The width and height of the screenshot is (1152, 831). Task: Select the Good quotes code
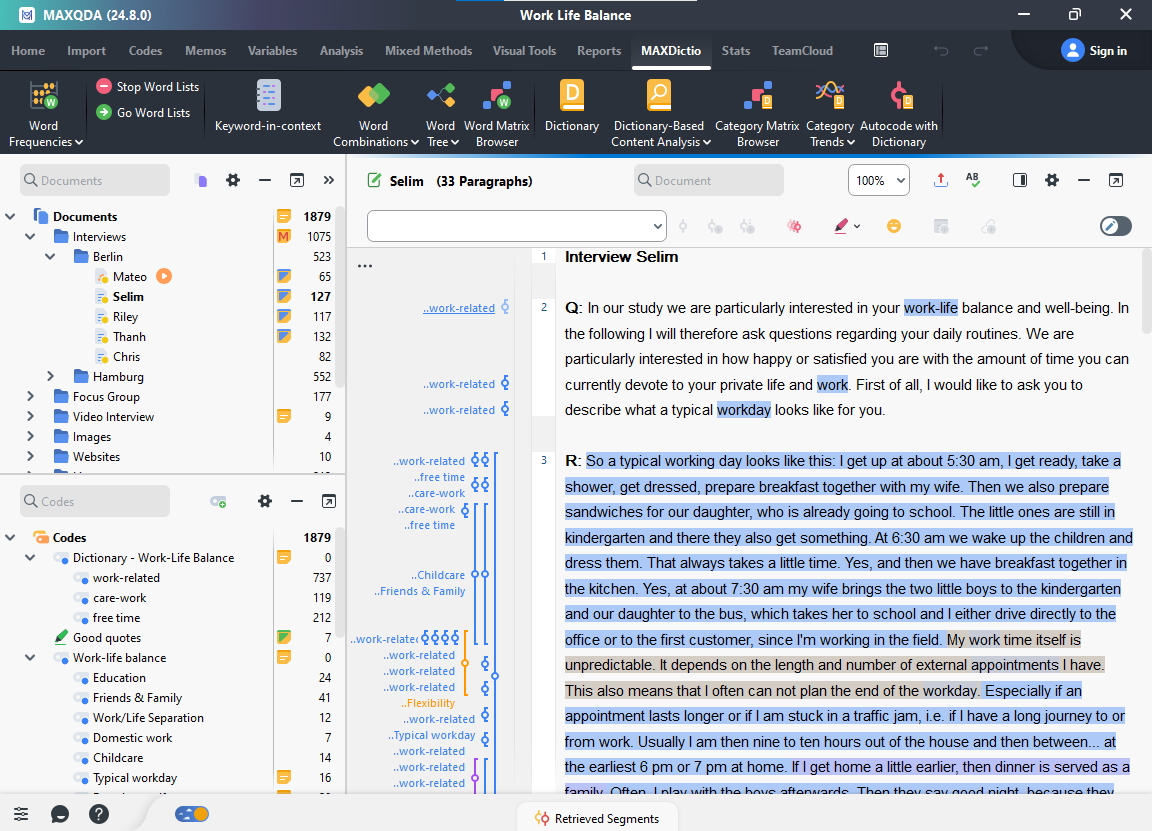(107, 638)
